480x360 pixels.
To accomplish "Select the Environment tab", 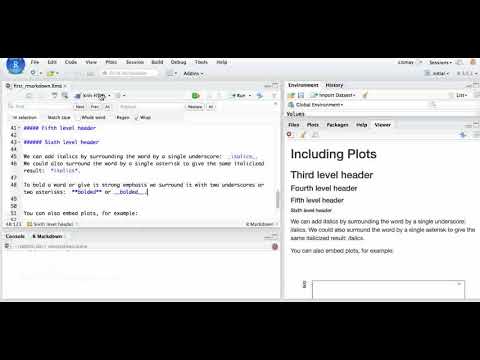I will (303, 85).
